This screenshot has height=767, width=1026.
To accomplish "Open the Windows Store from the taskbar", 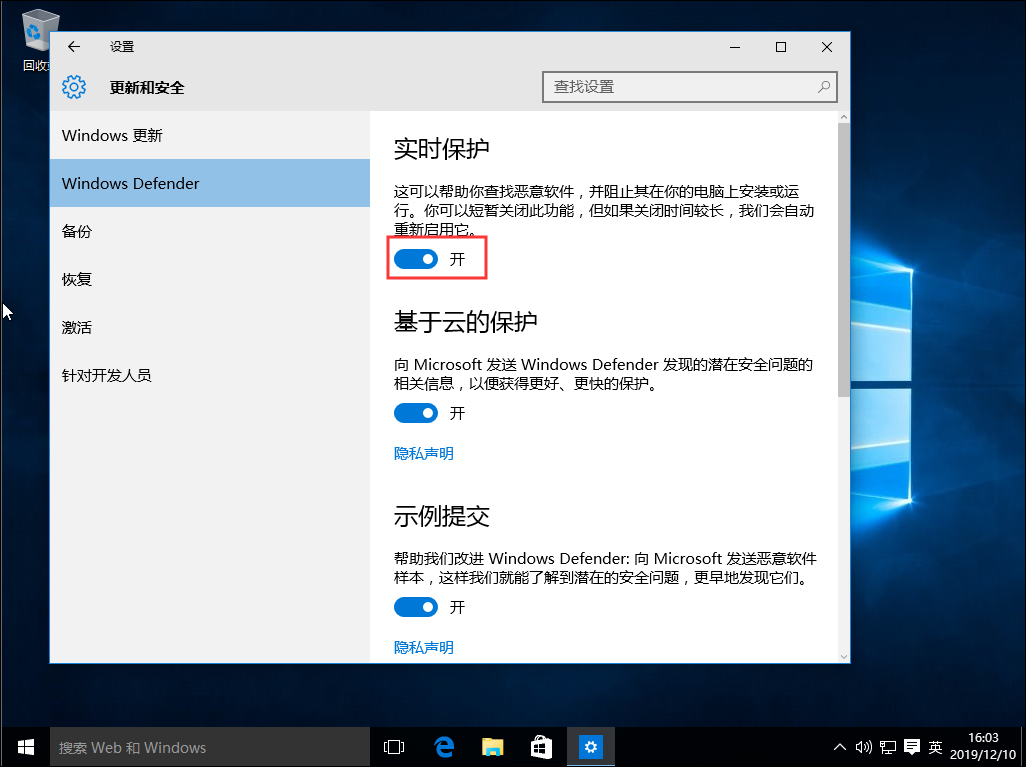I will pyautogui.click(x=541, y=747).
